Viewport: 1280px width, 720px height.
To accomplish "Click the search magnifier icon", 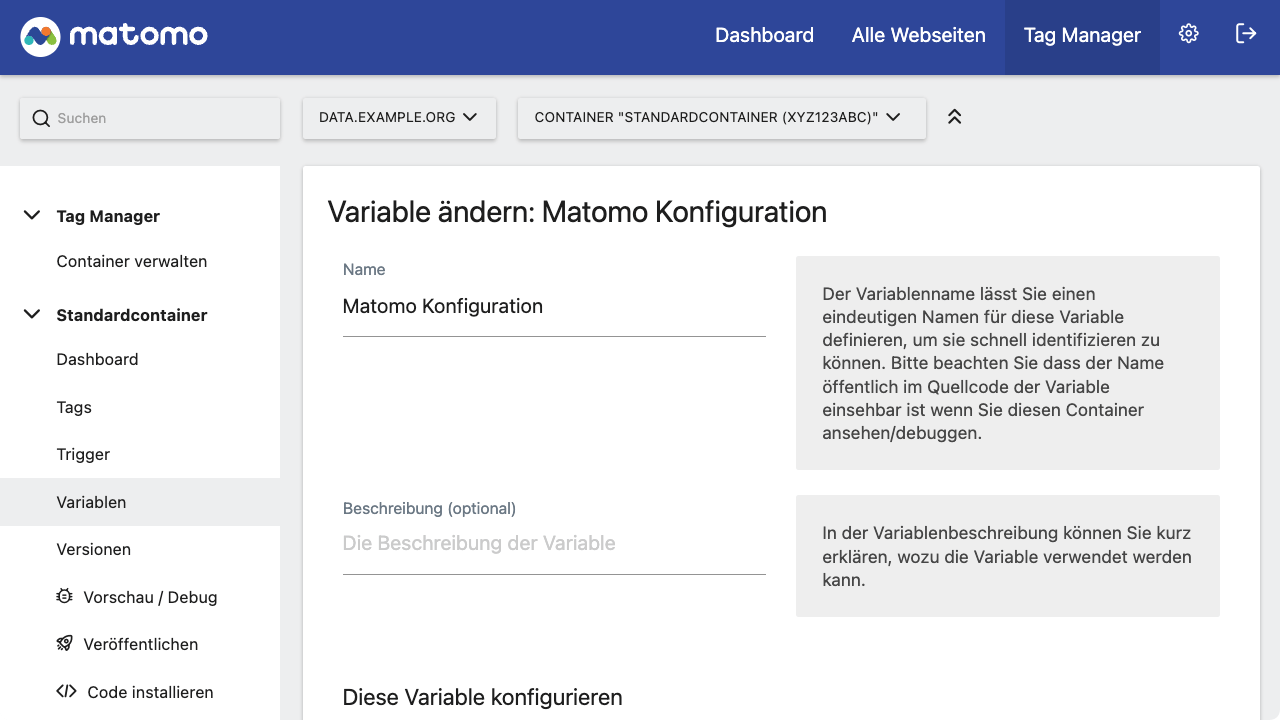I will (41, 118).
